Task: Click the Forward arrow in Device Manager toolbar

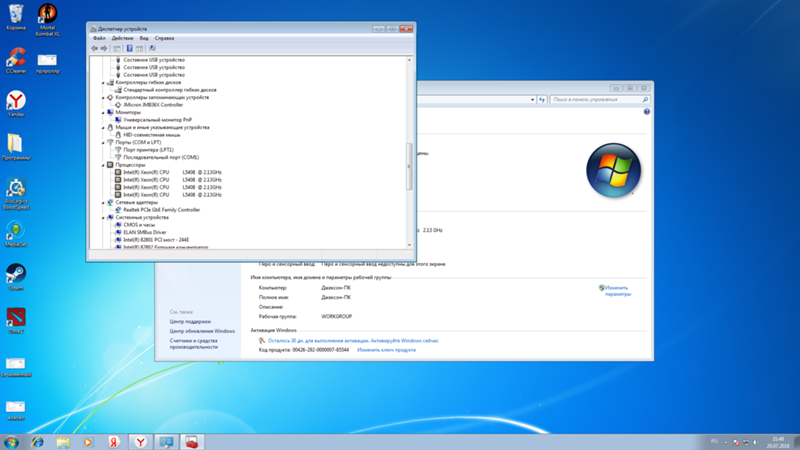Action: [104, 48]
